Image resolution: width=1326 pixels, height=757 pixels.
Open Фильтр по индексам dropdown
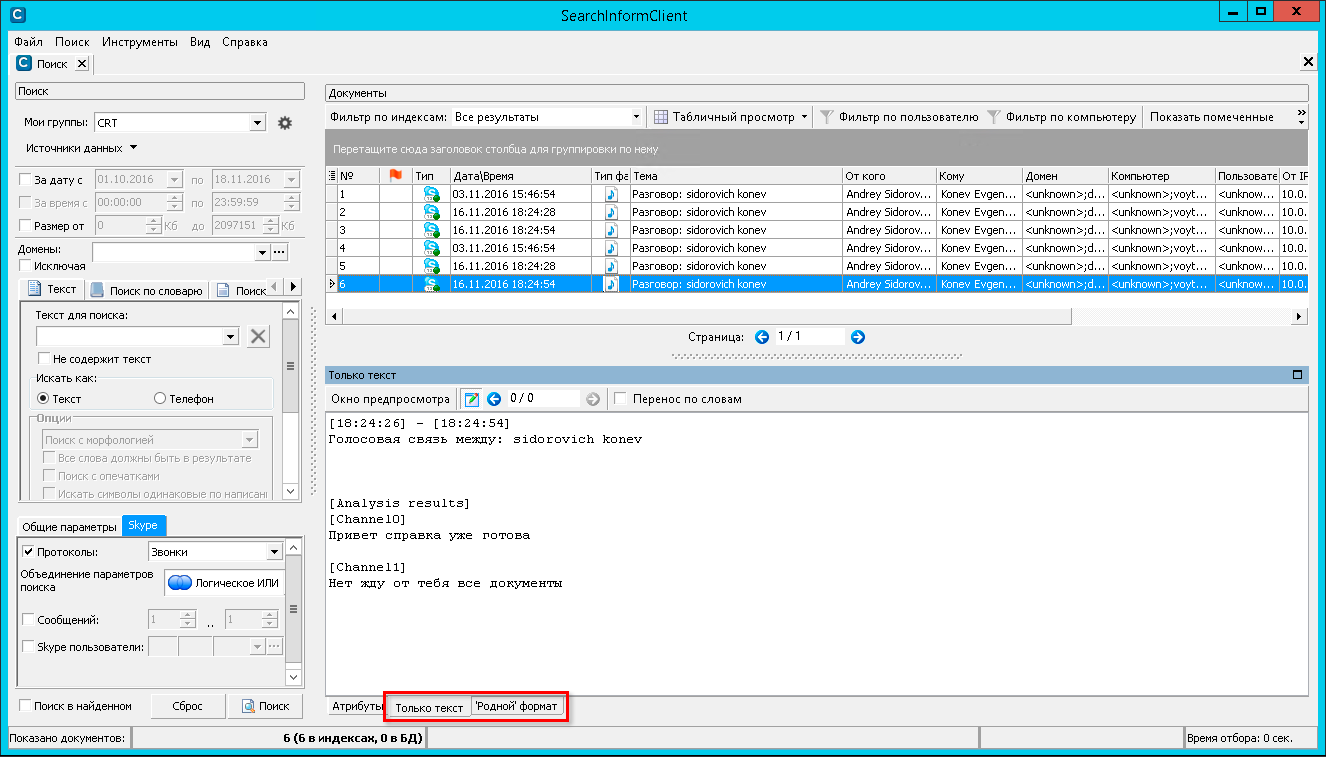coord(636,117)
